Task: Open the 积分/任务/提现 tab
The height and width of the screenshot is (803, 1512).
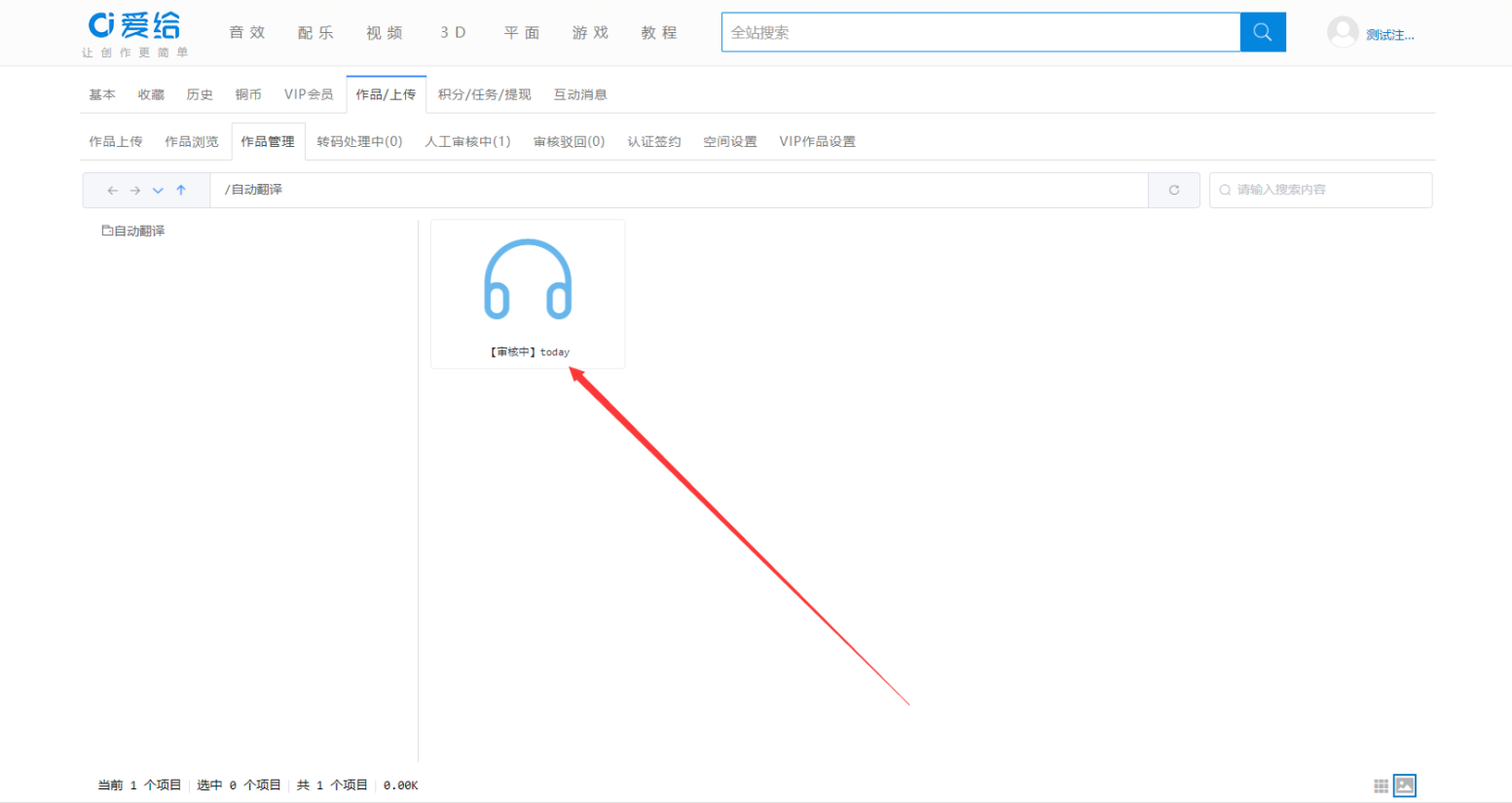Action: pos(485,94)
